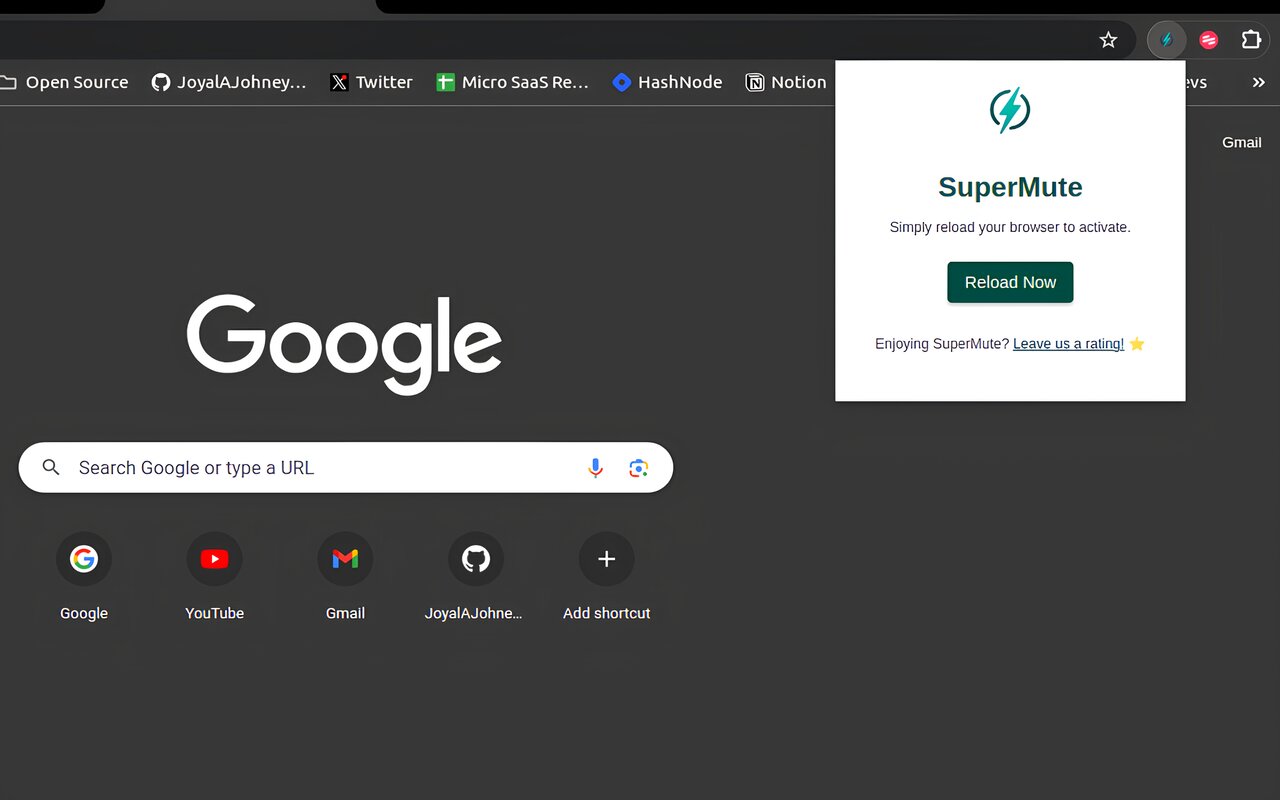Open the YouTube shortcut tile
The width and height of the screenshot is (1280, 800).
[x=214, y=577]
